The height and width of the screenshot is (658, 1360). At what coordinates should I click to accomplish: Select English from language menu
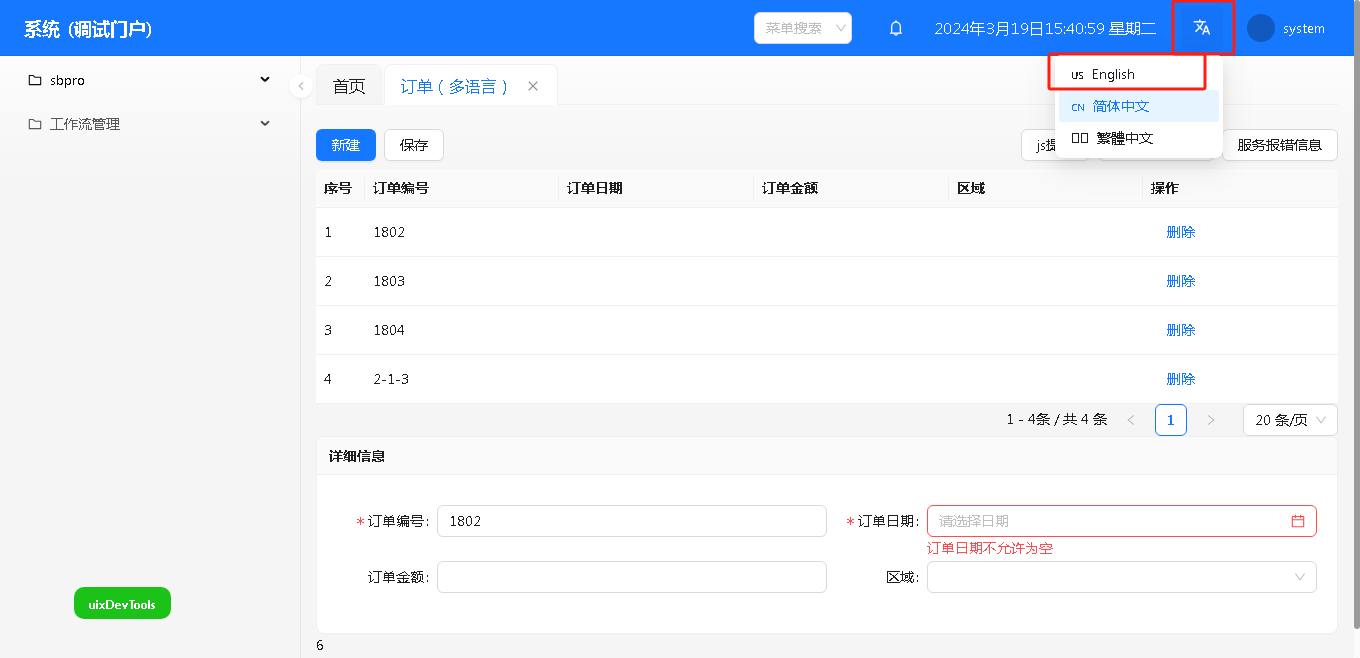coord(1113,74)
